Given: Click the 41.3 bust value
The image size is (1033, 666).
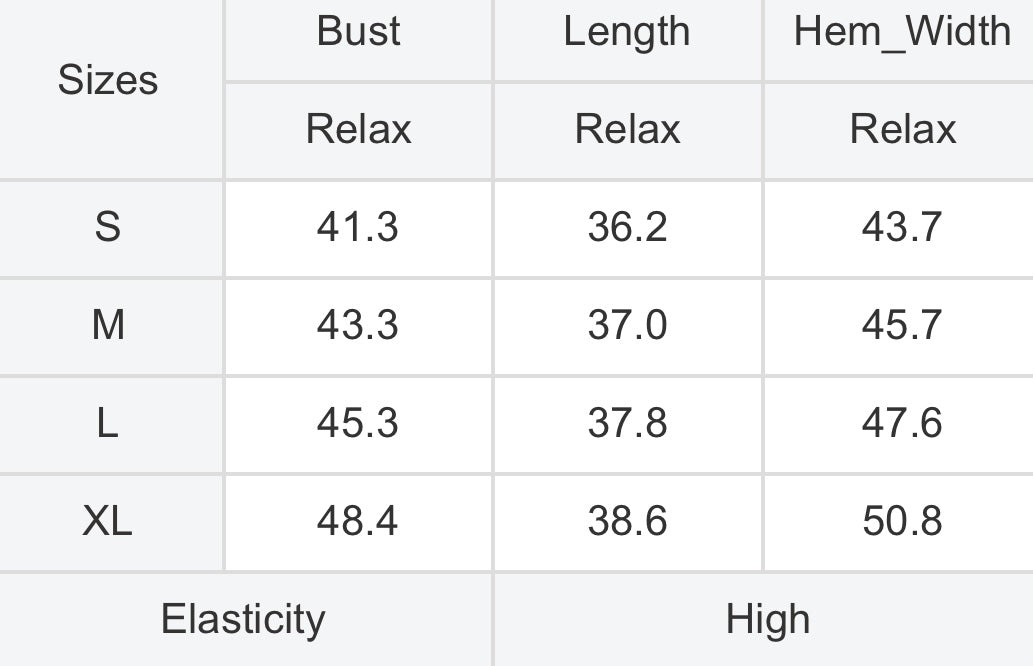Looking at the screenshot, I should point(358,227).
